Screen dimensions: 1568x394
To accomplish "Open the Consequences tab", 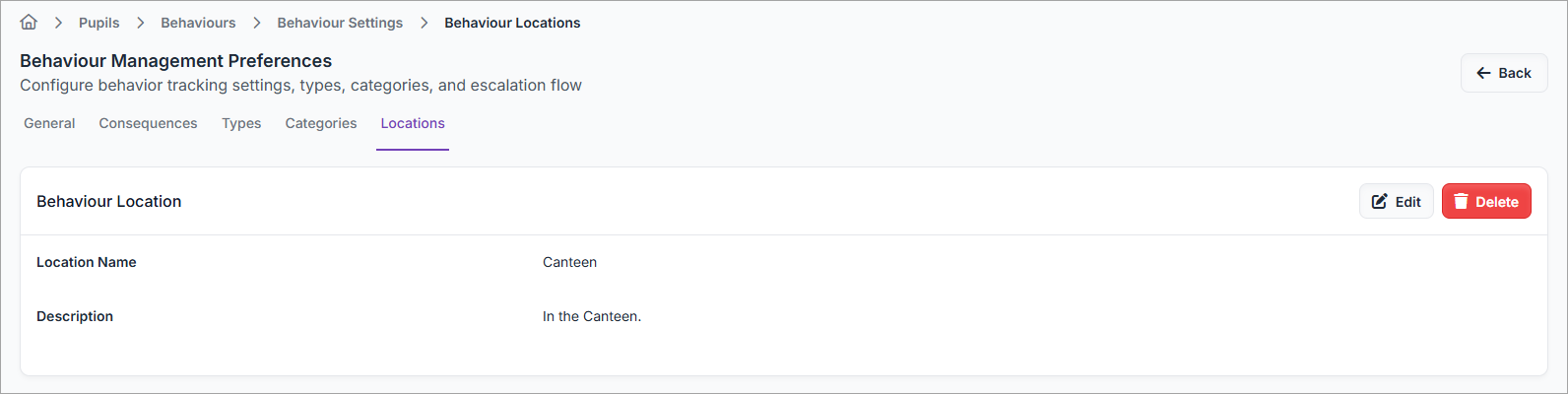I will coord(148,123).
